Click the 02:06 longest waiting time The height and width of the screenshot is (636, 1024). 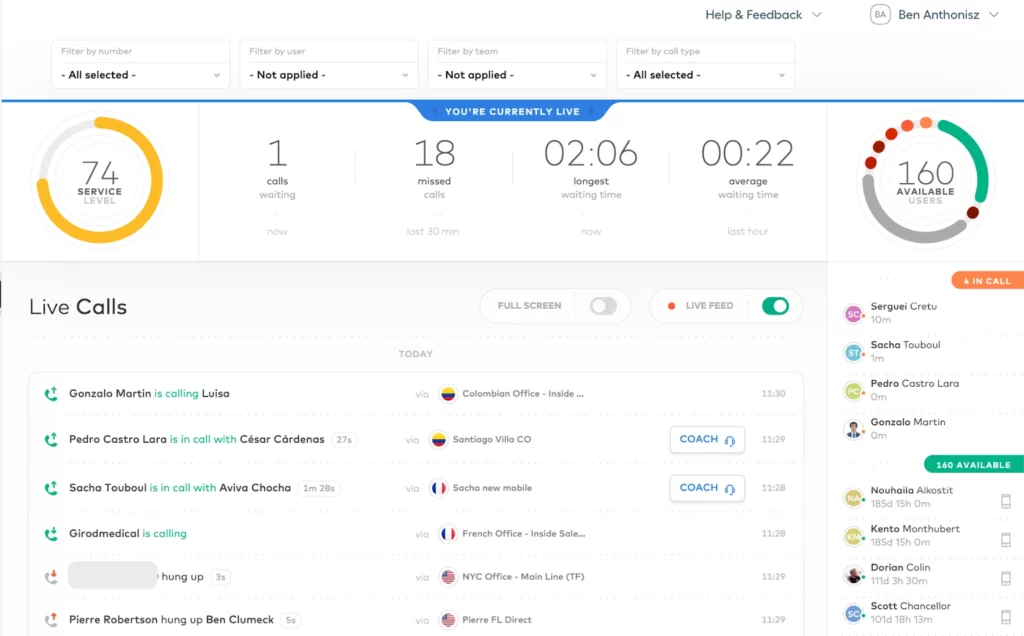point(591,168)
